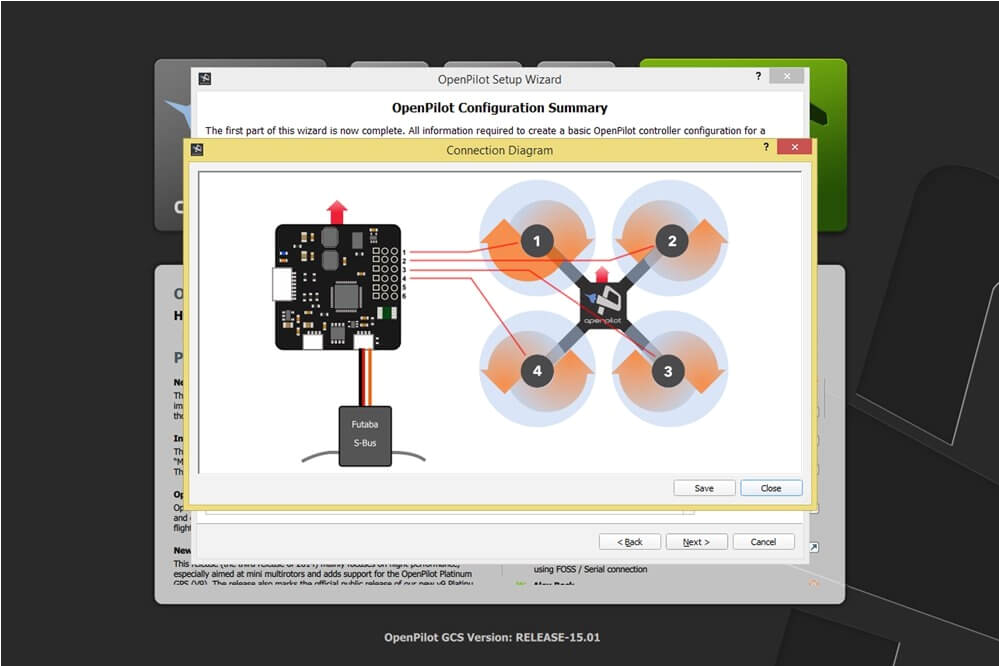Advance the wizard with the Next button
1000x667 pixels.
(696, 541)
